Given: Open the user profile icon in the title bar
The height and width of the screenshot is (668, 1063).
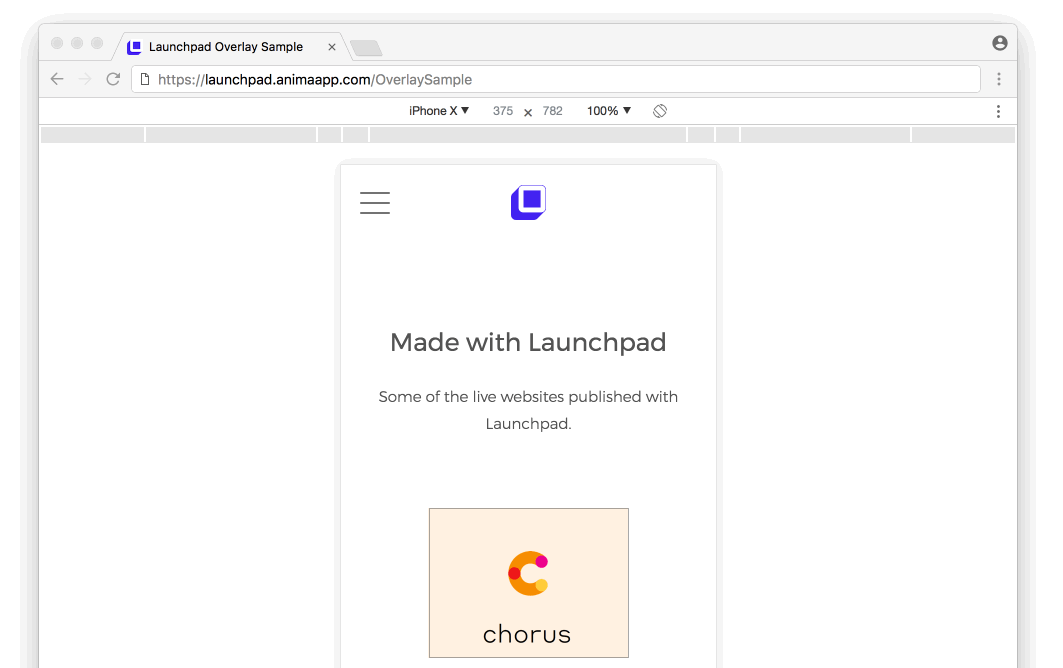Looking at the screenshot, I should pos(999,43).
